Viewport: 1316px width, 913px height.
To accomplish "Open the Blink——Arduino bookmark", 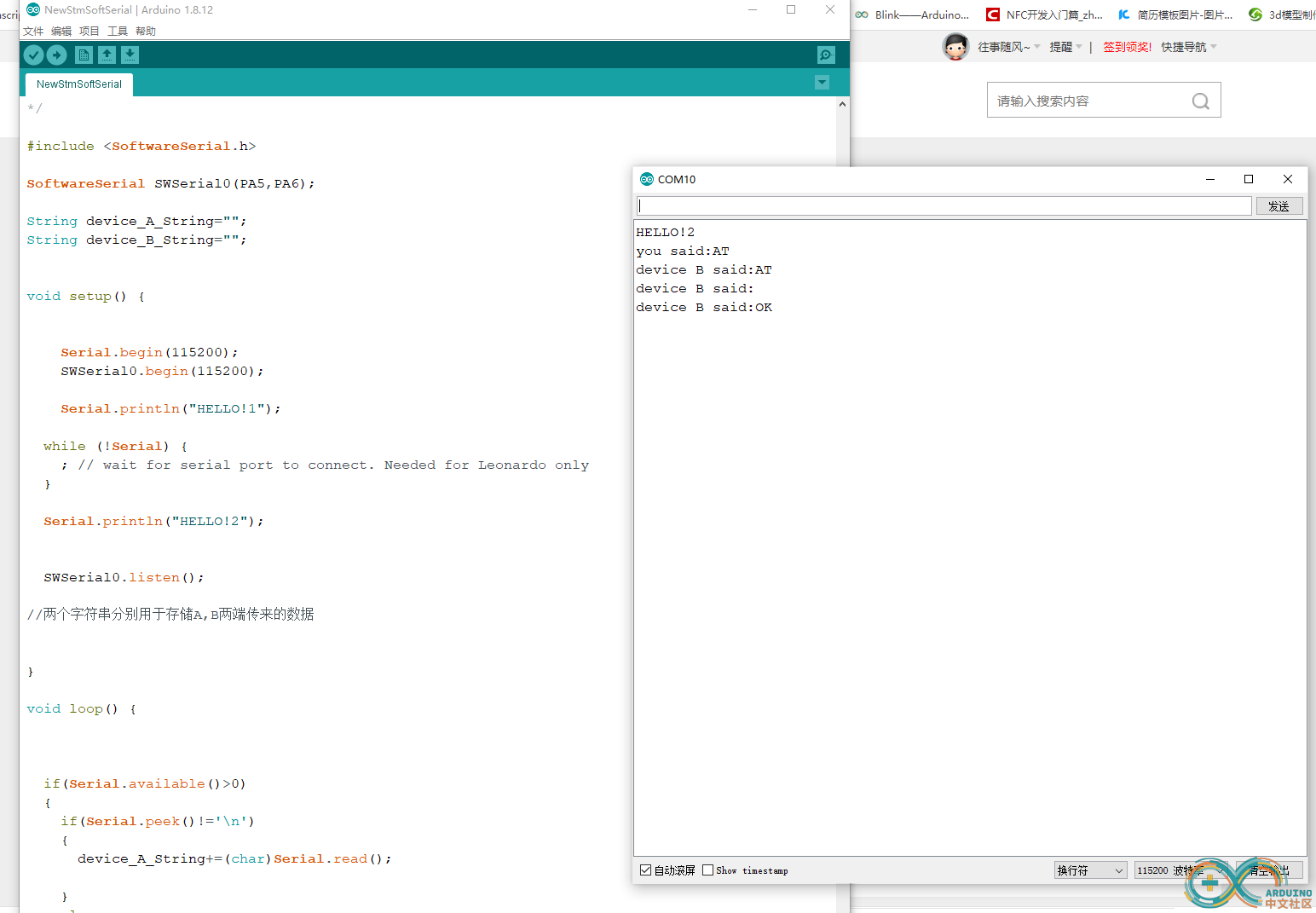I will 913,14.
